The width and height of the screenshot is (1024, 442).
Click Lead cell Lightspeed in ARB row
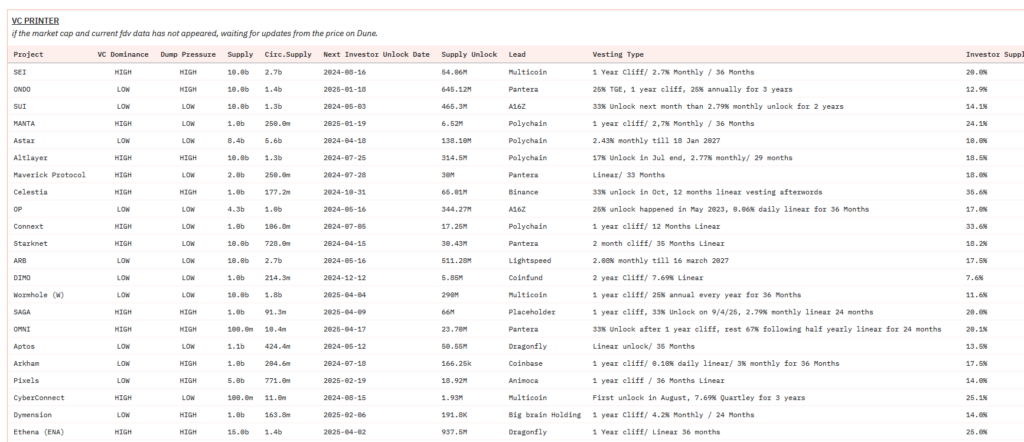(x=530, y=260)
